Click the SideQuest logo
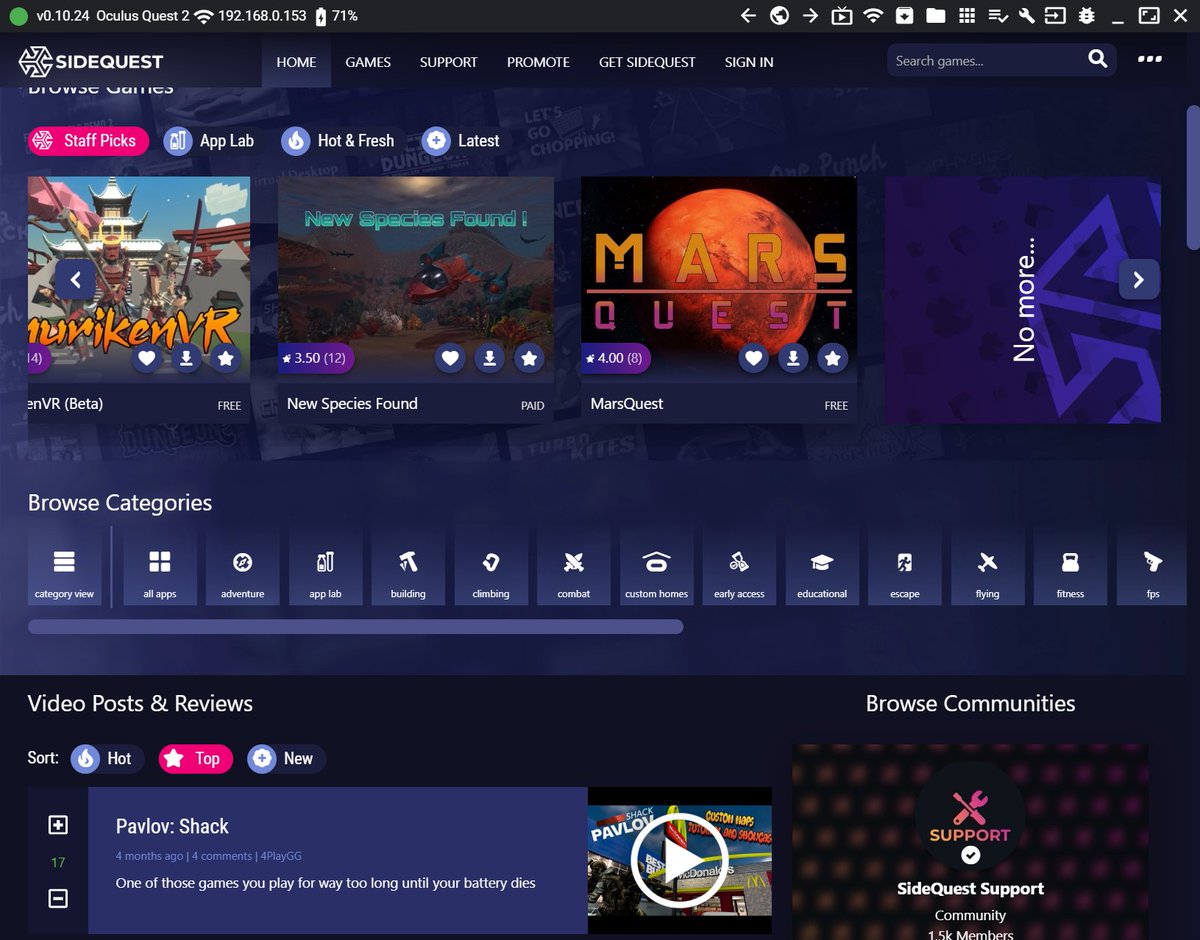This screenshot has width=1200, height=940. point(91,61)
